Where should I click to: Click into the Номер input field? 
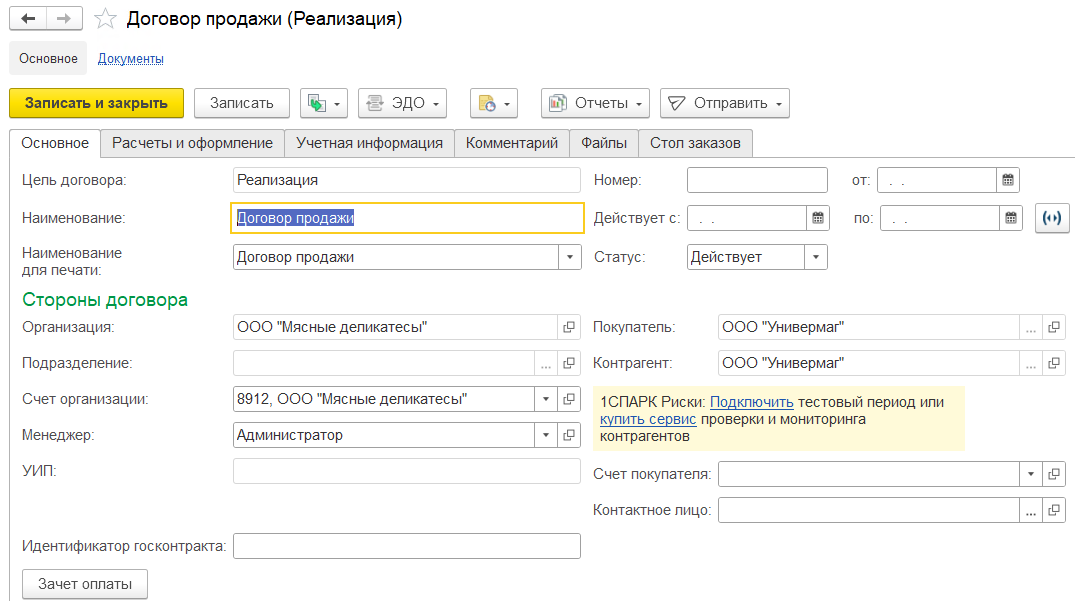pyautogui.click(x=757, y=180)
